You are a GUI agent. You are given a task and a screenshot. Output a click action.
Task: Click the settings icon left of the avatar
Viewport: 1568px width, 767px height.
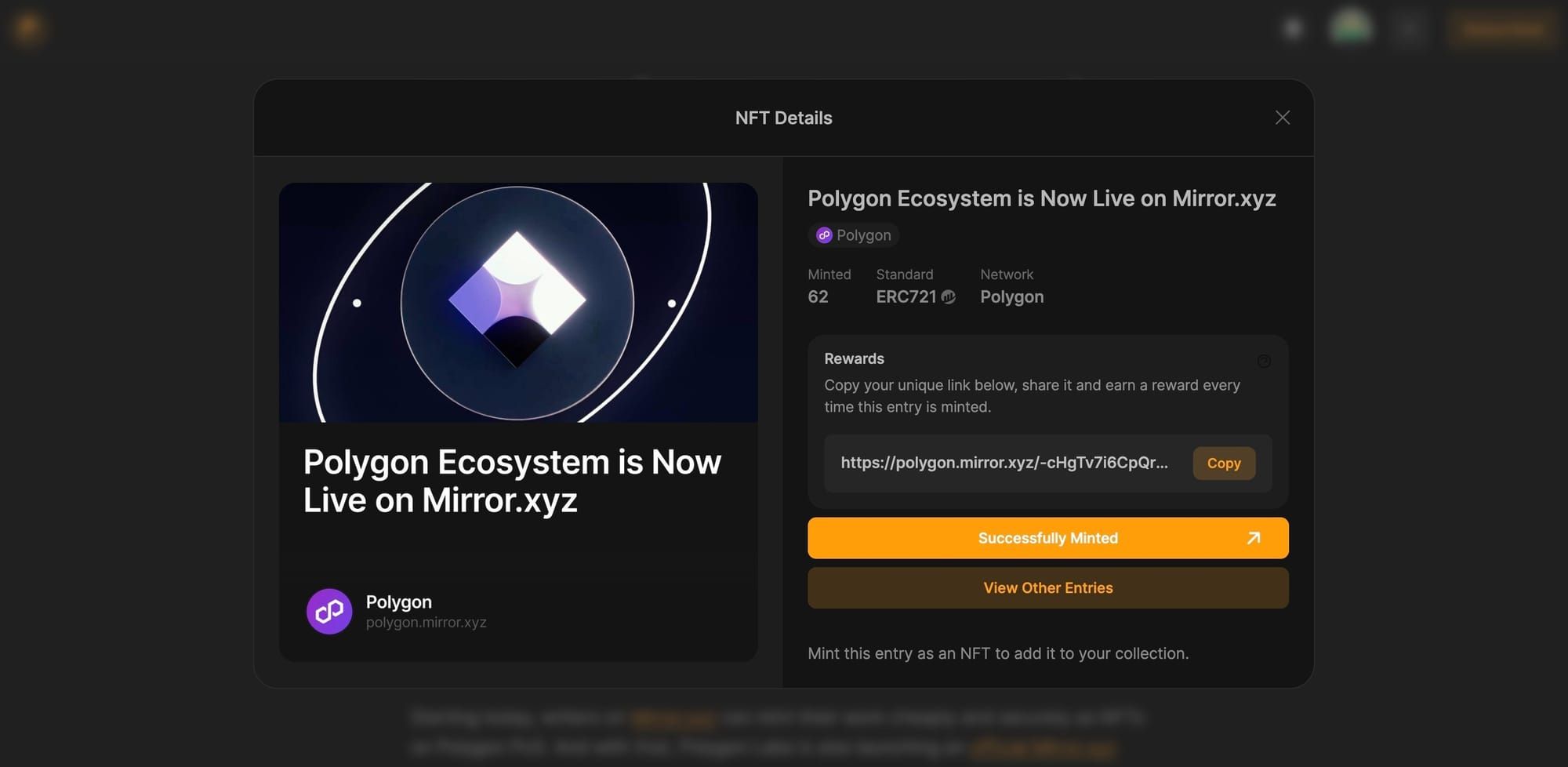coord(1292,27)
